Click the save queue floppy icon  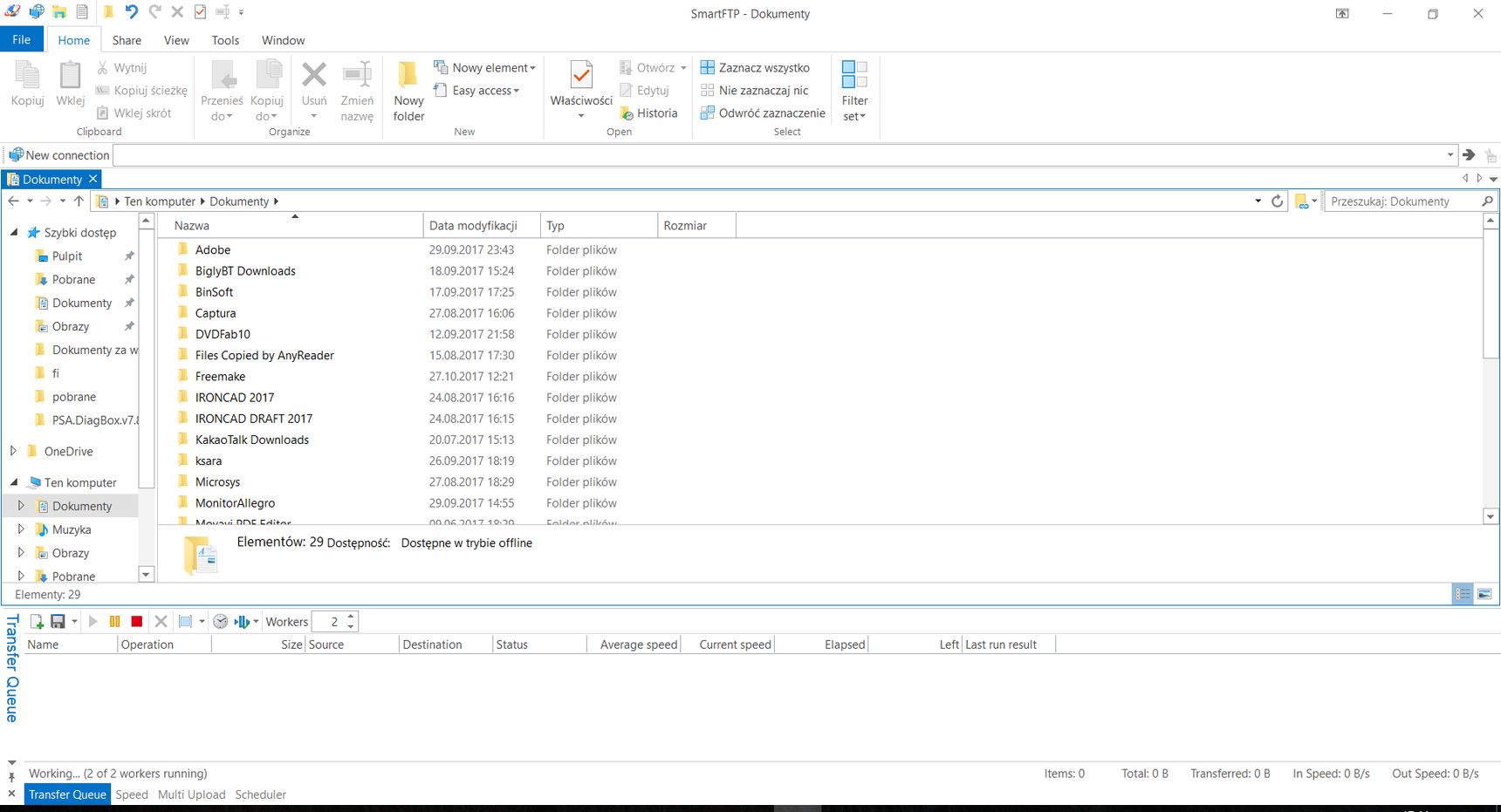(58, 622)
